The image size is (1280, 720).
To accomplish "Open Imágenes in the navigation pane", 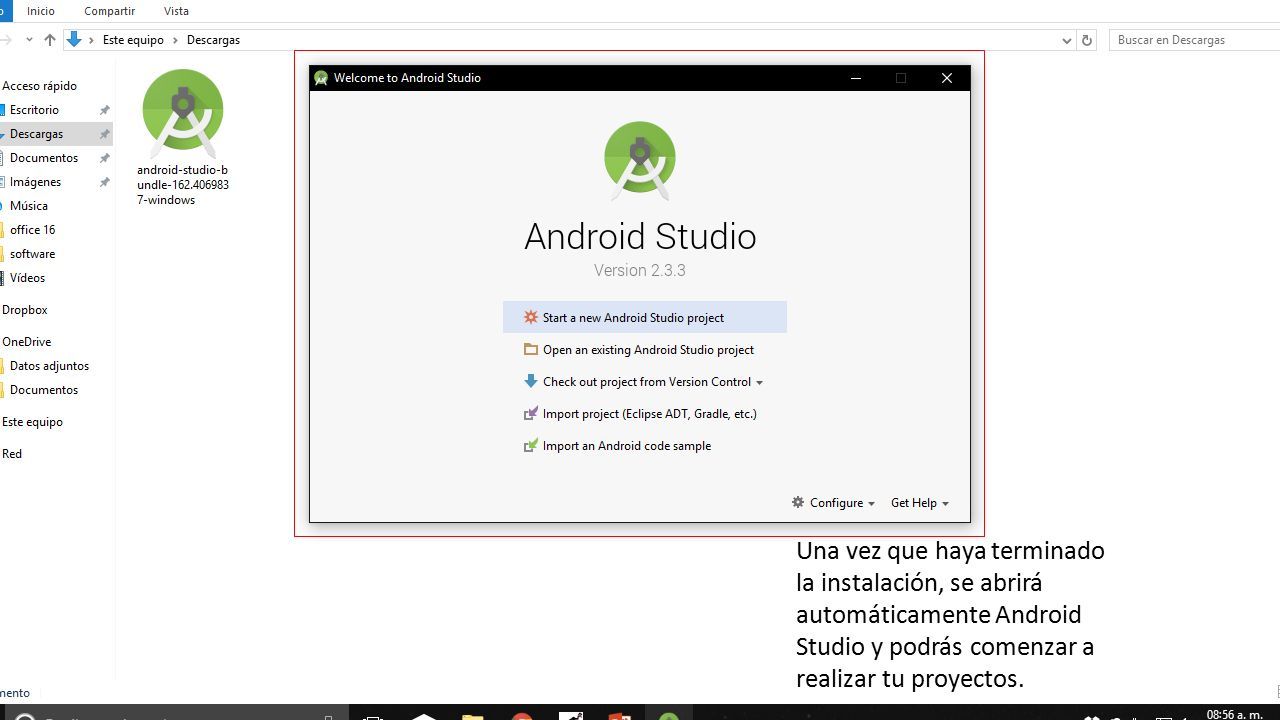I will coord(36,182).
